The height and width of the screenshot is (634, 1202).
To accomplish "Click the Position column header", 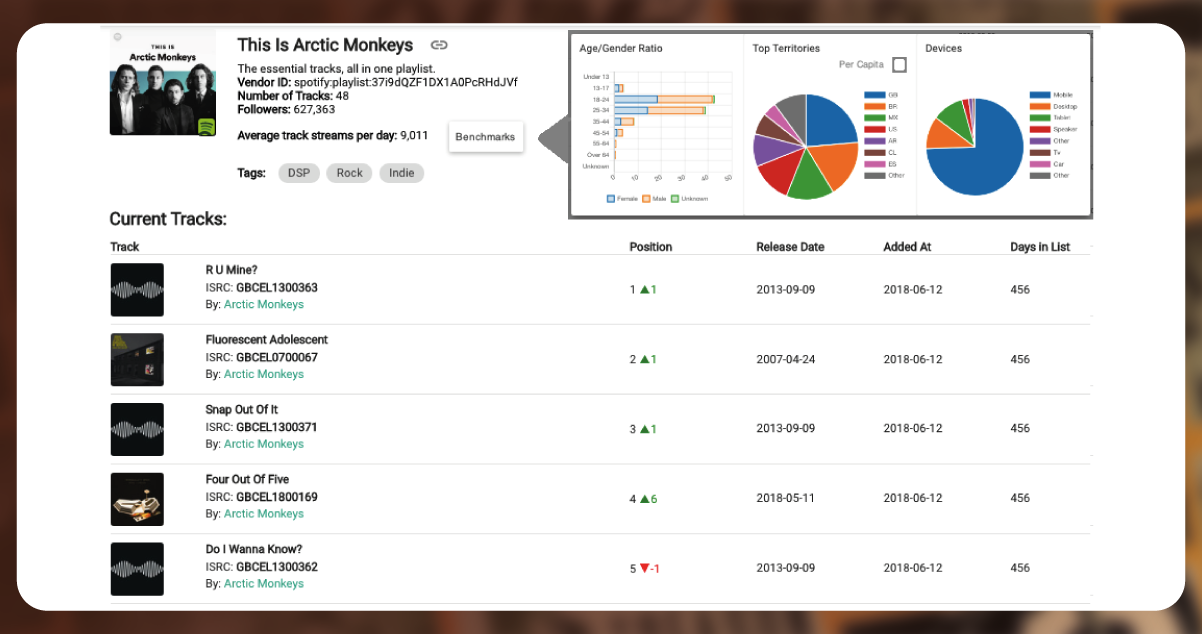I will (651, 247).
